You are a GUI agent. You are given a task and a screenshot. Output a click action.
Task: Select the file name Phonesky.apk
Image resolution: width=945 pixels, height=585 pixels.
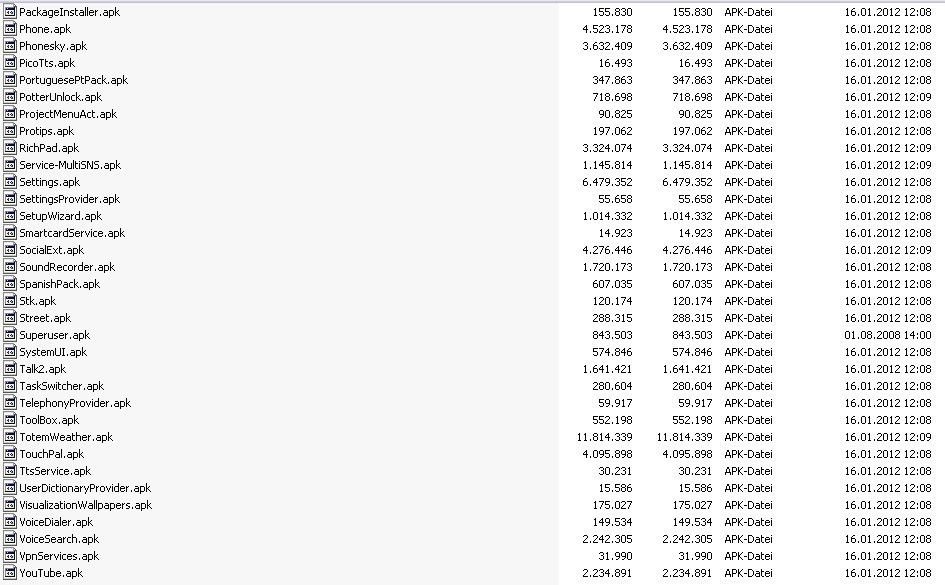tap(53, 46)
